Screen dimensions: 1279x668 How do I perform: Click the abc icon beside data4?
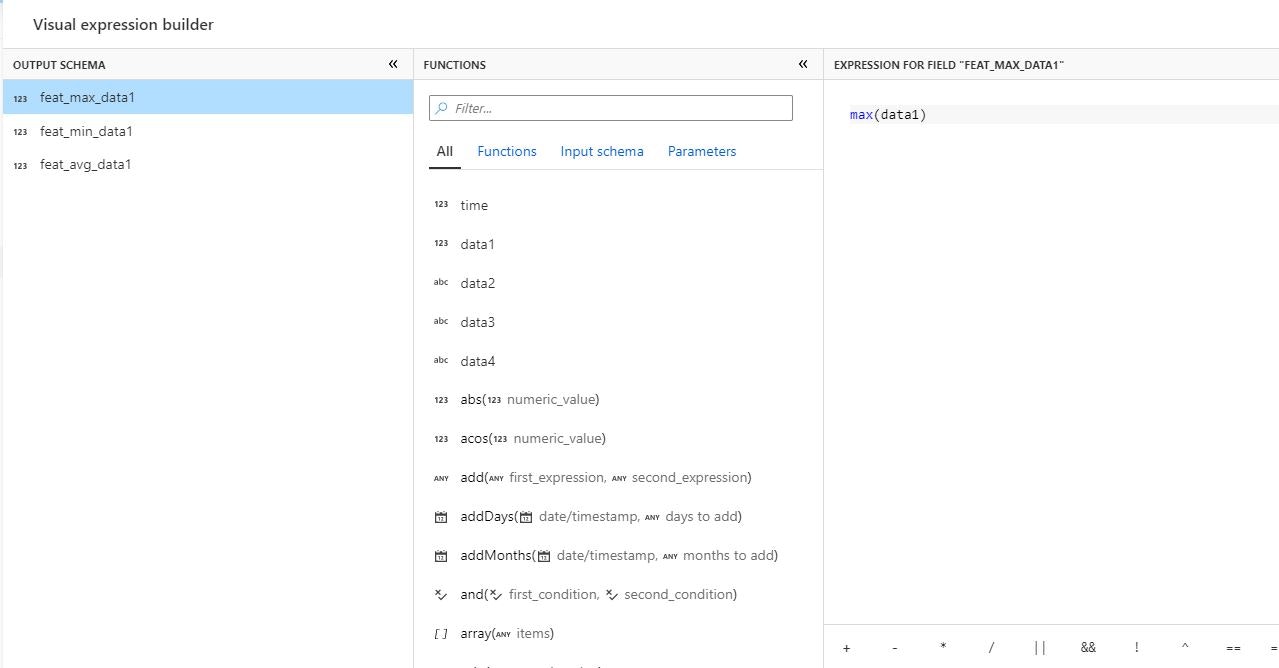coord(440,360)
